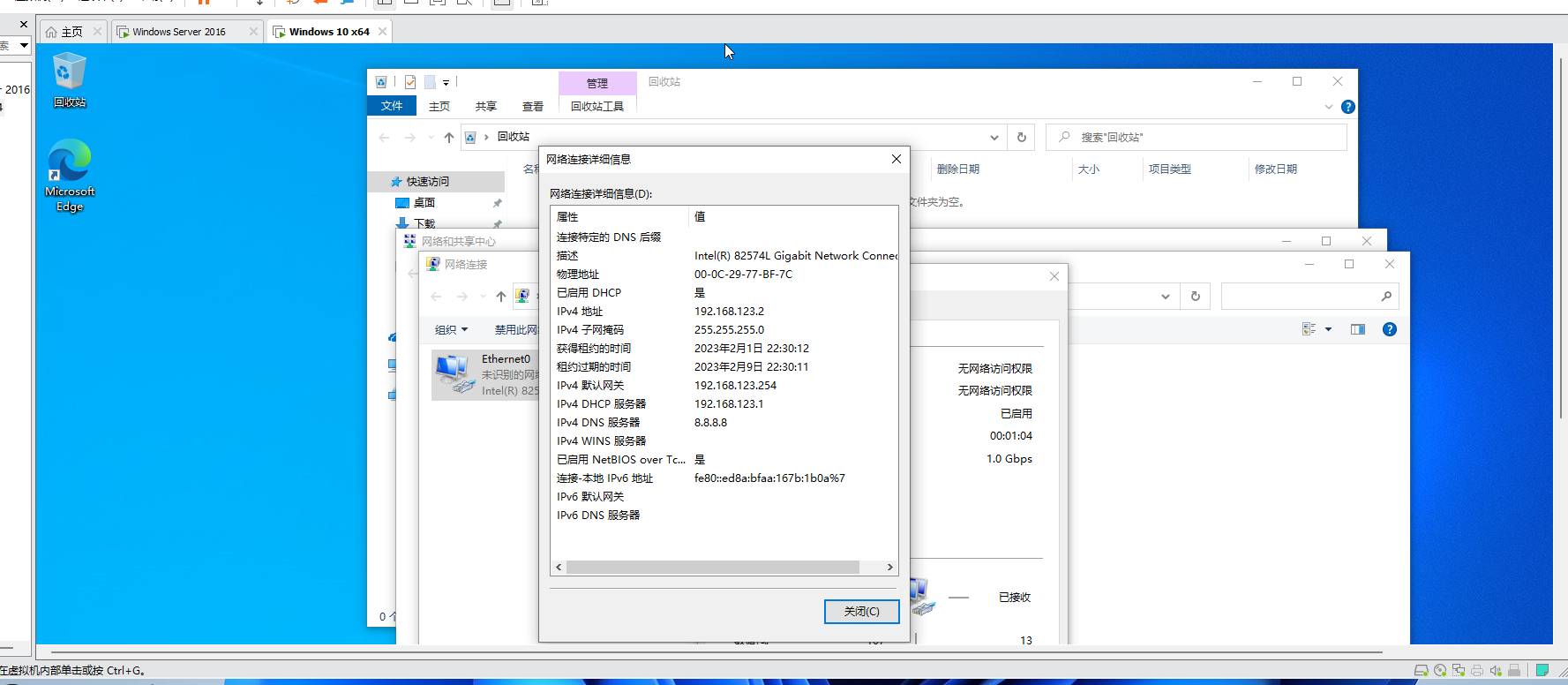Expand the ribbon with the chevron arrow

(1329, 107)
